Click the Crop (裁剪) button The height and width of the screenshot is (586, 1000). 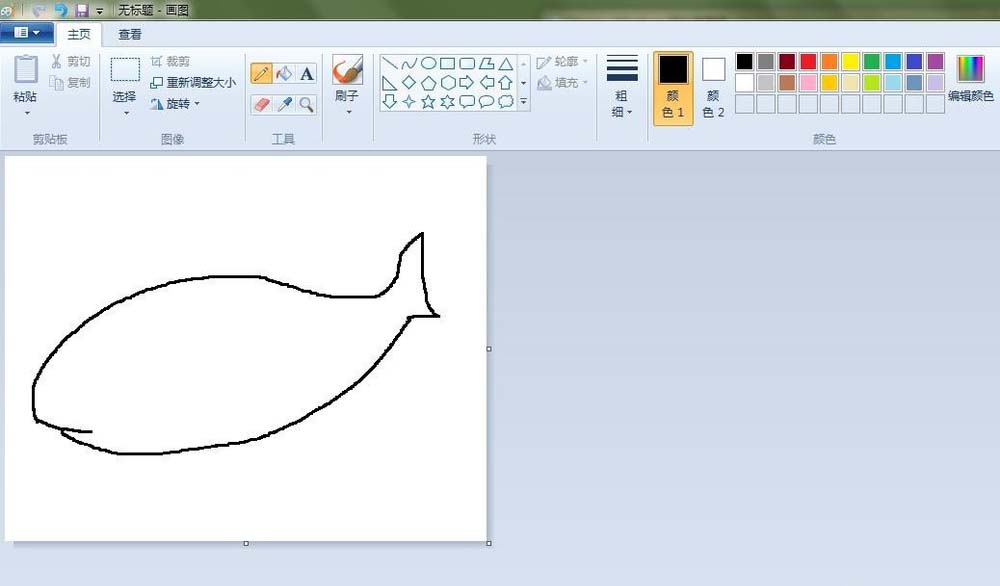pos(170,61)
